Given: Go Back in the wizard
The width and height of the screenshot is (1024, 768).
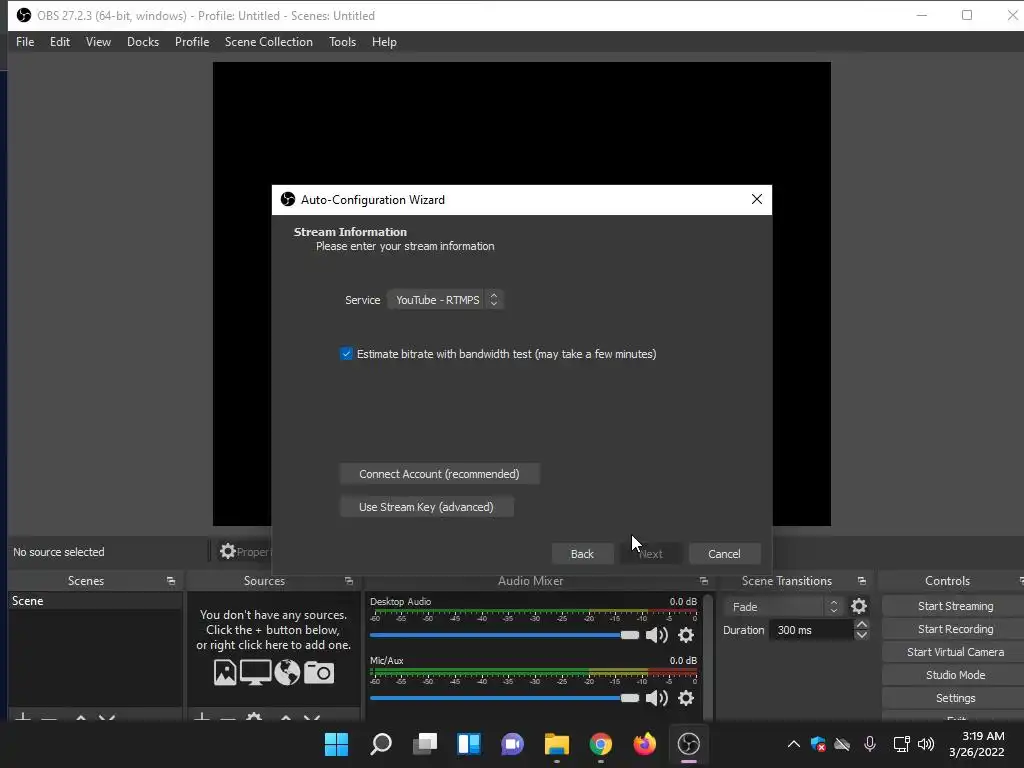Looking at the screenshot, I should 582,554.
